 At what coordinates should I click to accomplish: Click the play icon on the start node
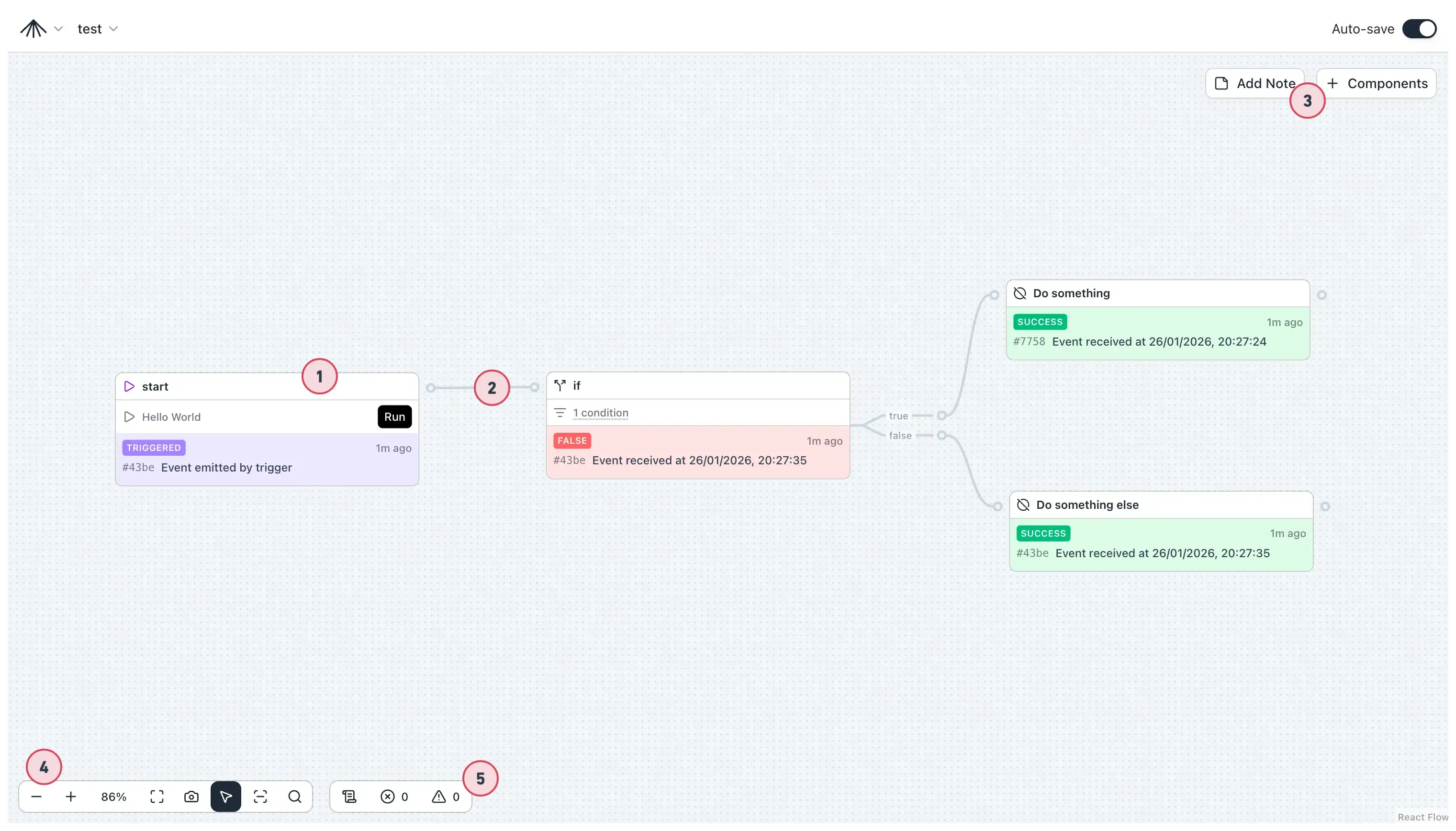[128, 386]
